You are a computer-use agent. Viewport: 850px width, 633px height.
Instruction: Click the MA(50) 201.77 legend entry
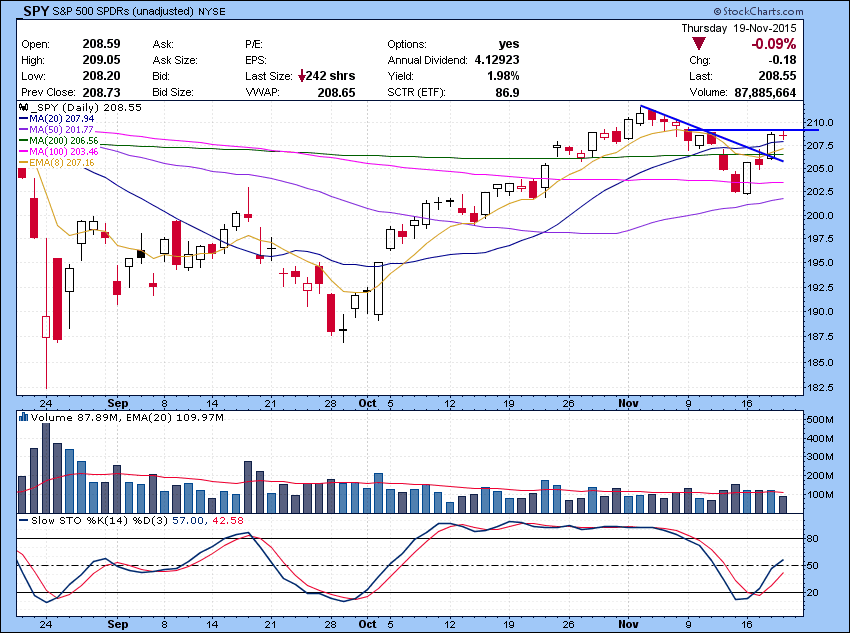click(56, 130)
